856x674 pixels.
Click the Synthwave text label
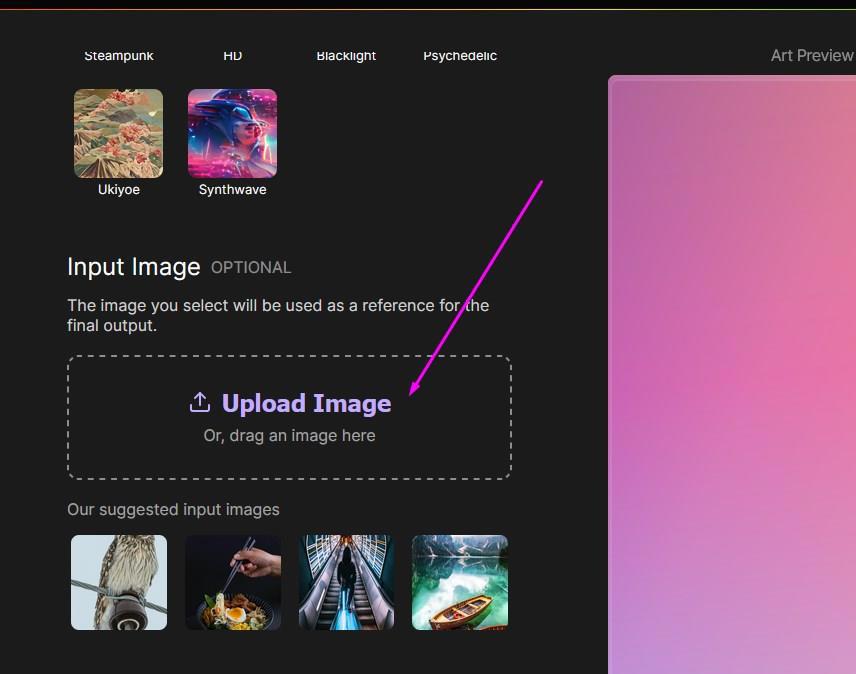[232, 189]
